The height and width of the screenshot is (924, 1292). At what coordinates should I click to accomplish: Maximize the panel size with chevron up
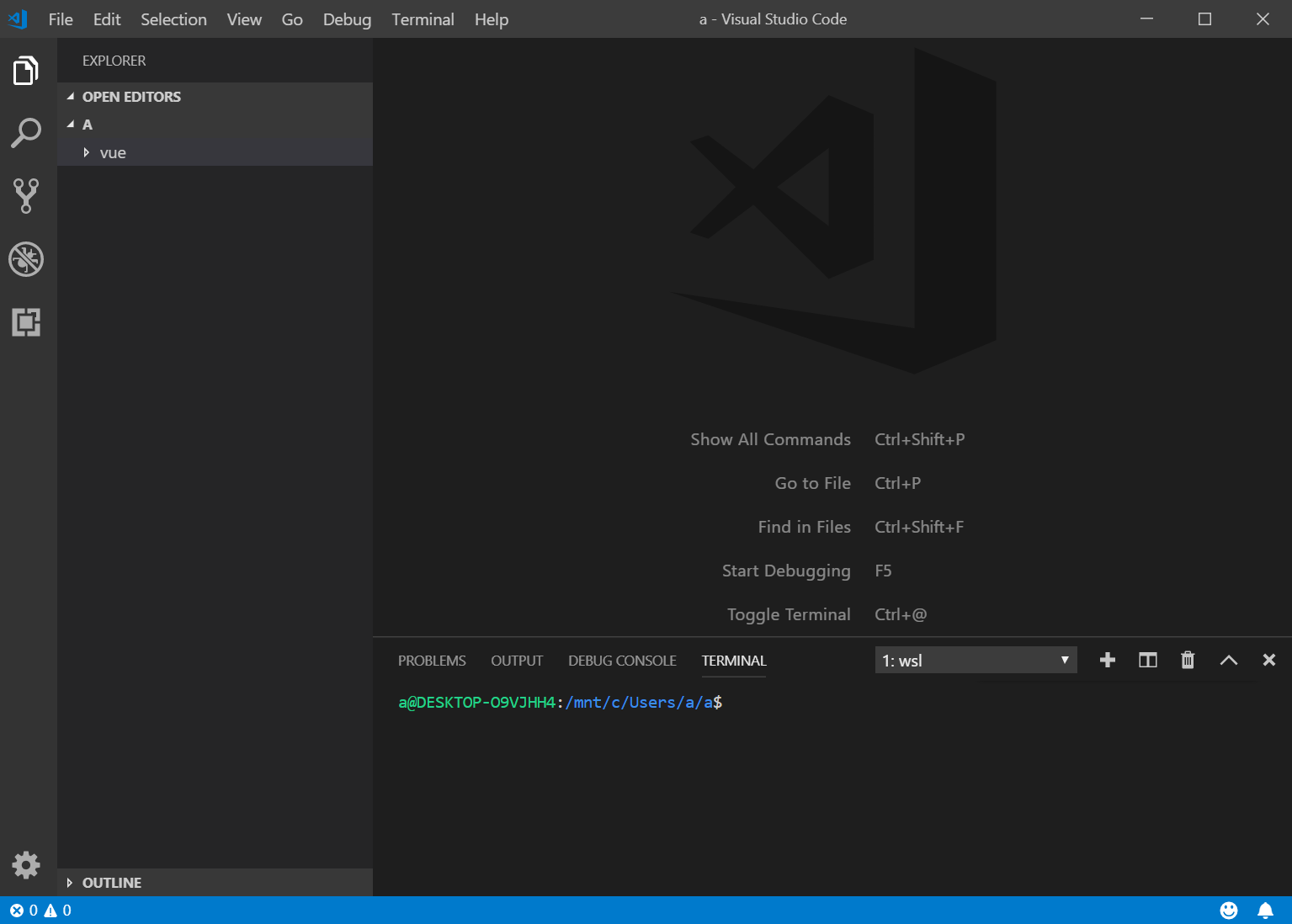tap(1228, 661)
